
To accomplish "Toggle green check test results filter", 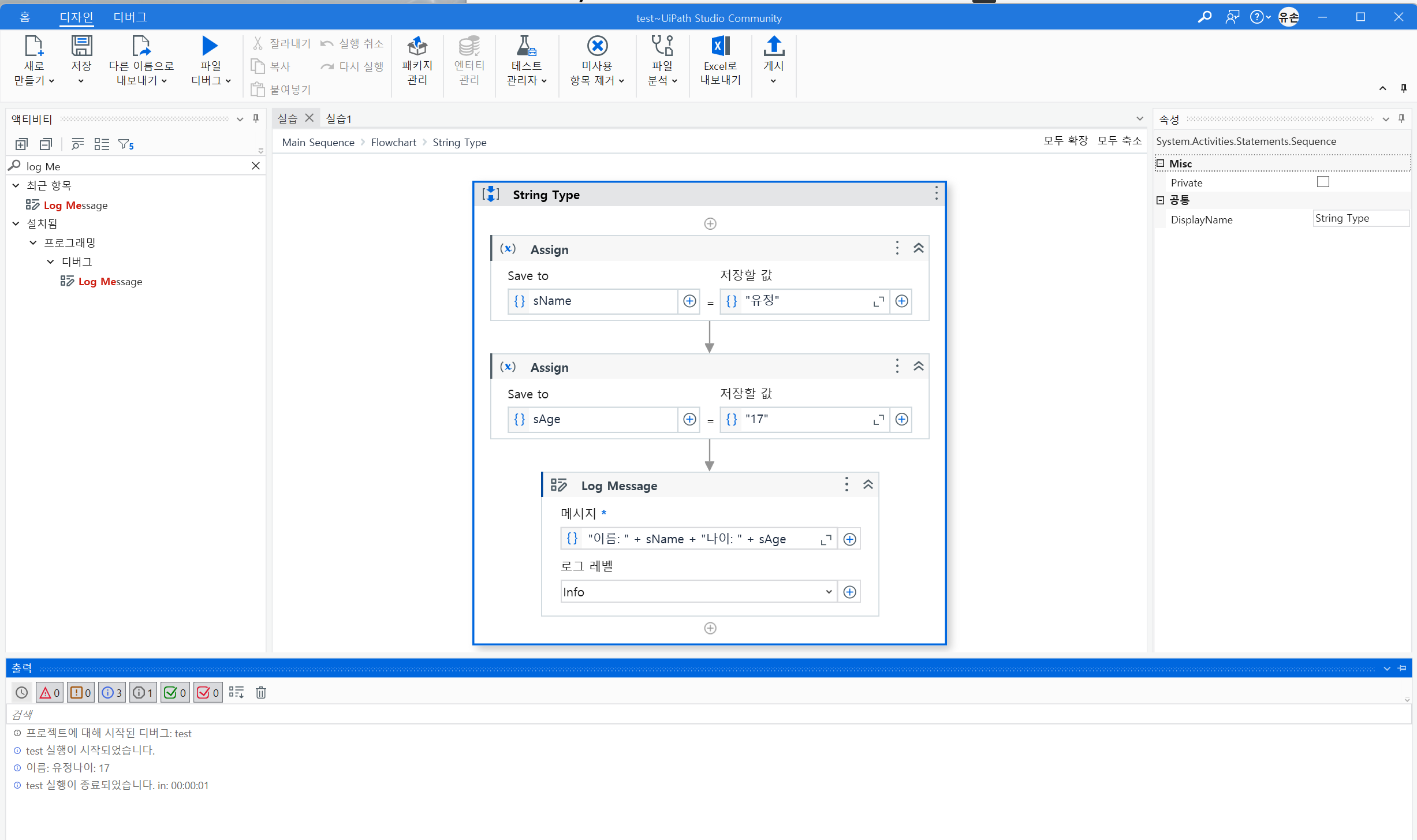I will (x=175, y=693).
